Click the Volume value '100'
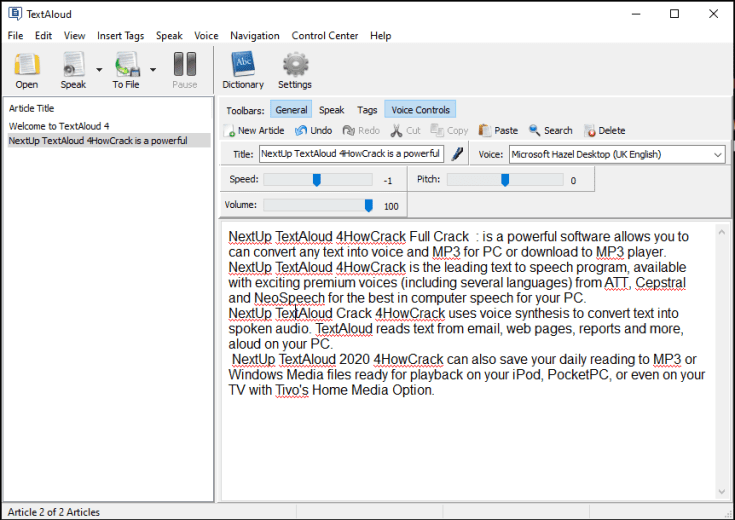735x520 pixels. click(391, 206)
